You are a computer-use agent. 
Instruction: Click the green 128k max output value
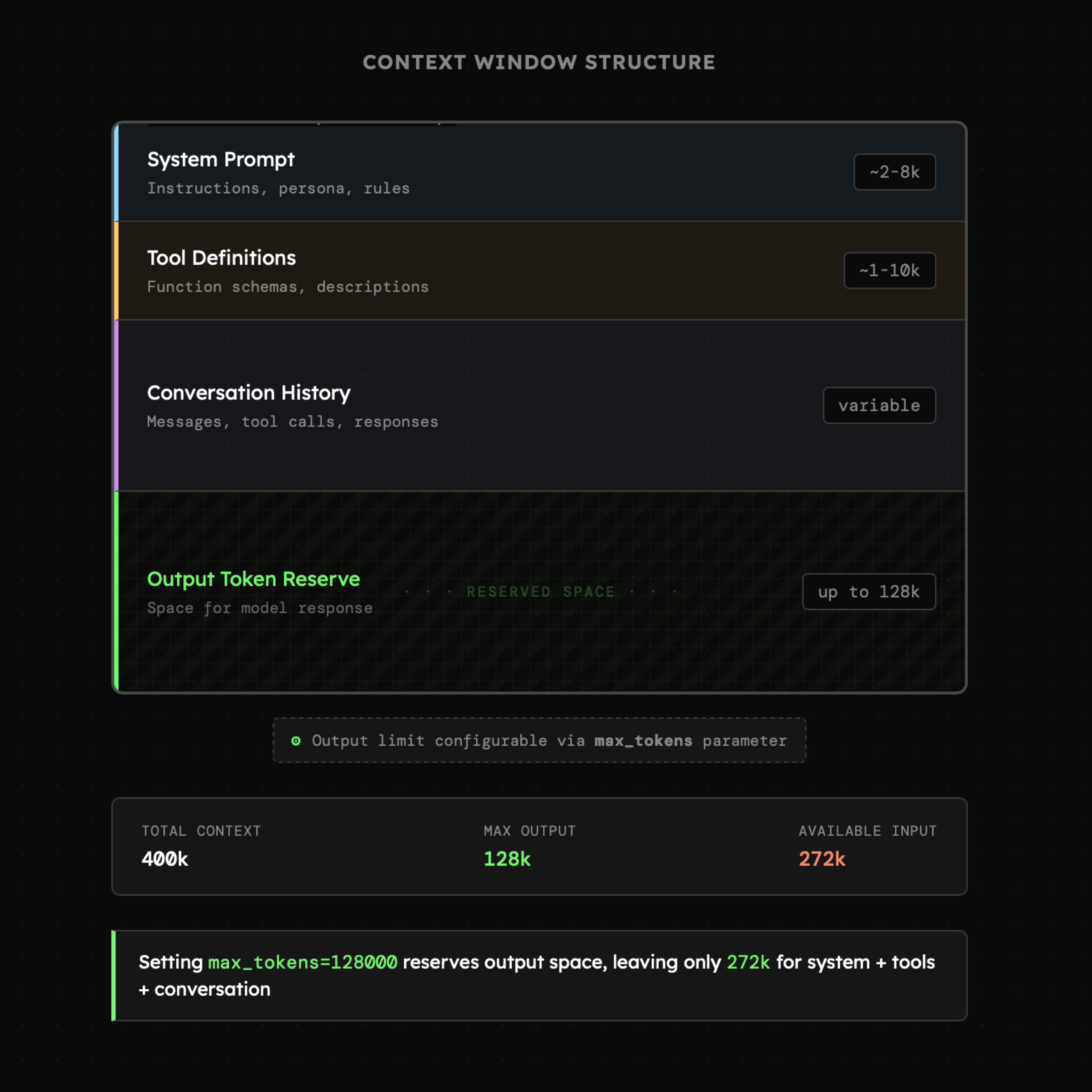[507, 859]
